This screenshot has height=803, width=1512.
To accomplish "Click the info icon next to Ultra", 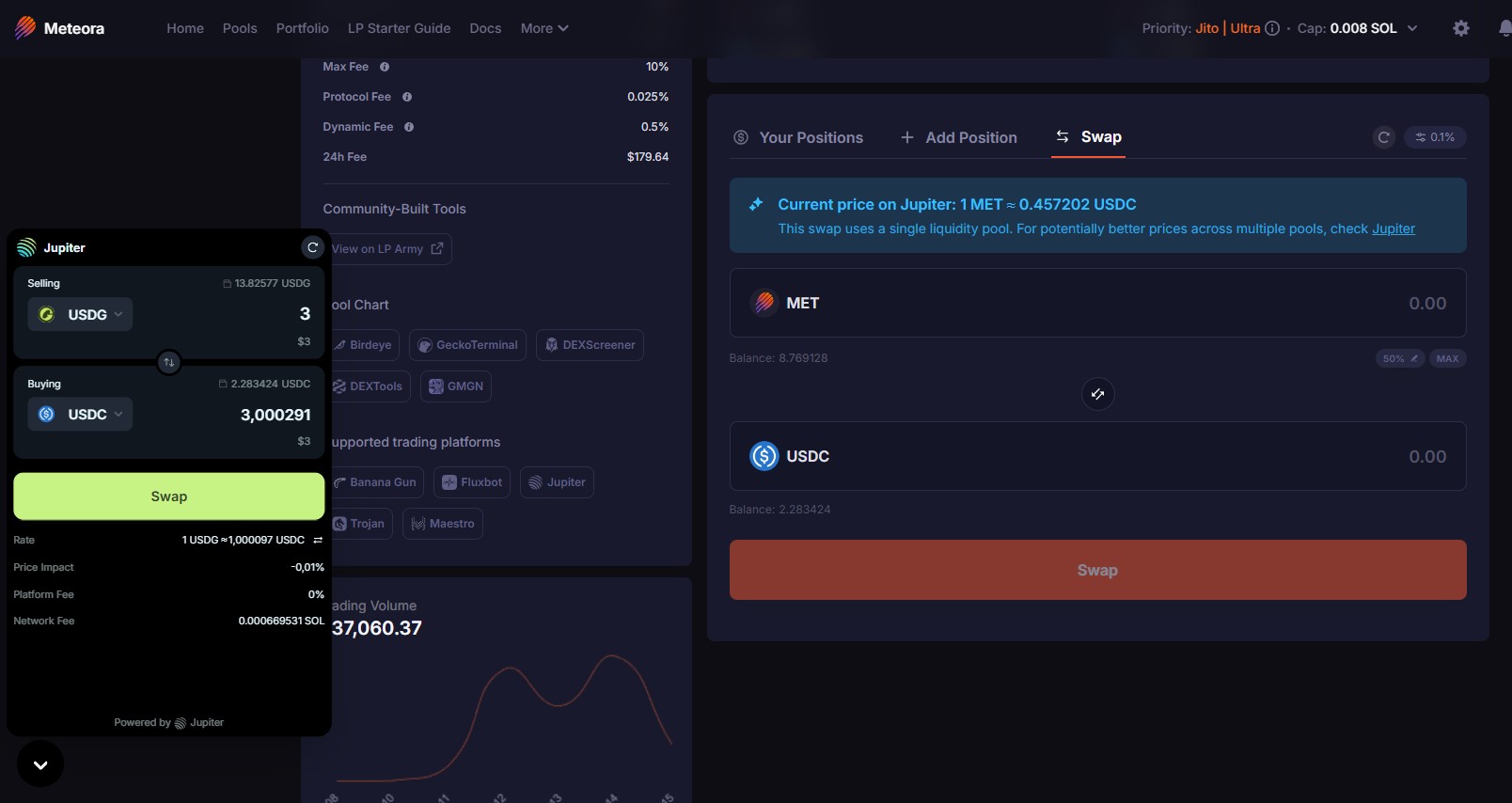I will 1272,28.
